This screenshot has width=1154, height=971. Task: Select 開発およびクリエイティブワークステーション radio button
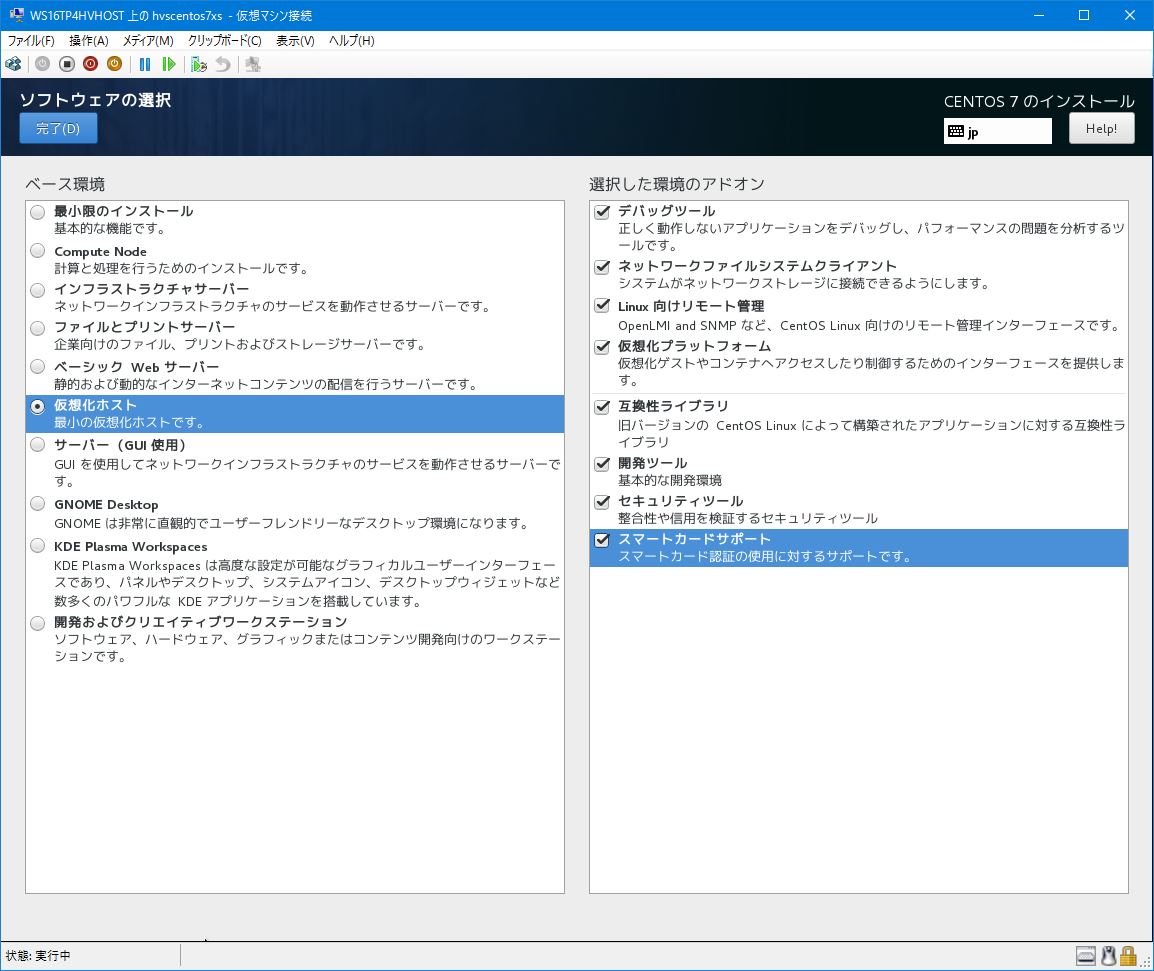tap(38, 624)
